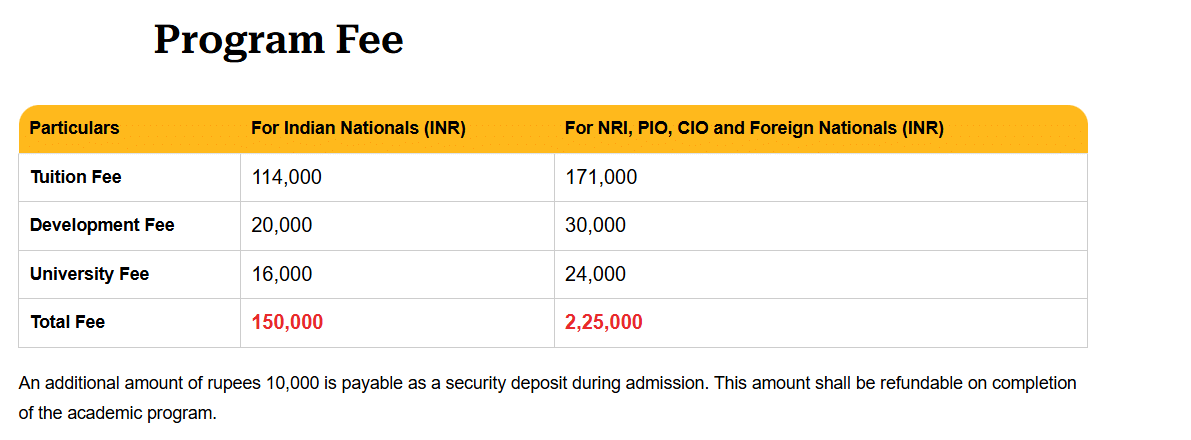Click the red 150,000 total fee
Screen dimensions: 1191x440
pos(287,322)
